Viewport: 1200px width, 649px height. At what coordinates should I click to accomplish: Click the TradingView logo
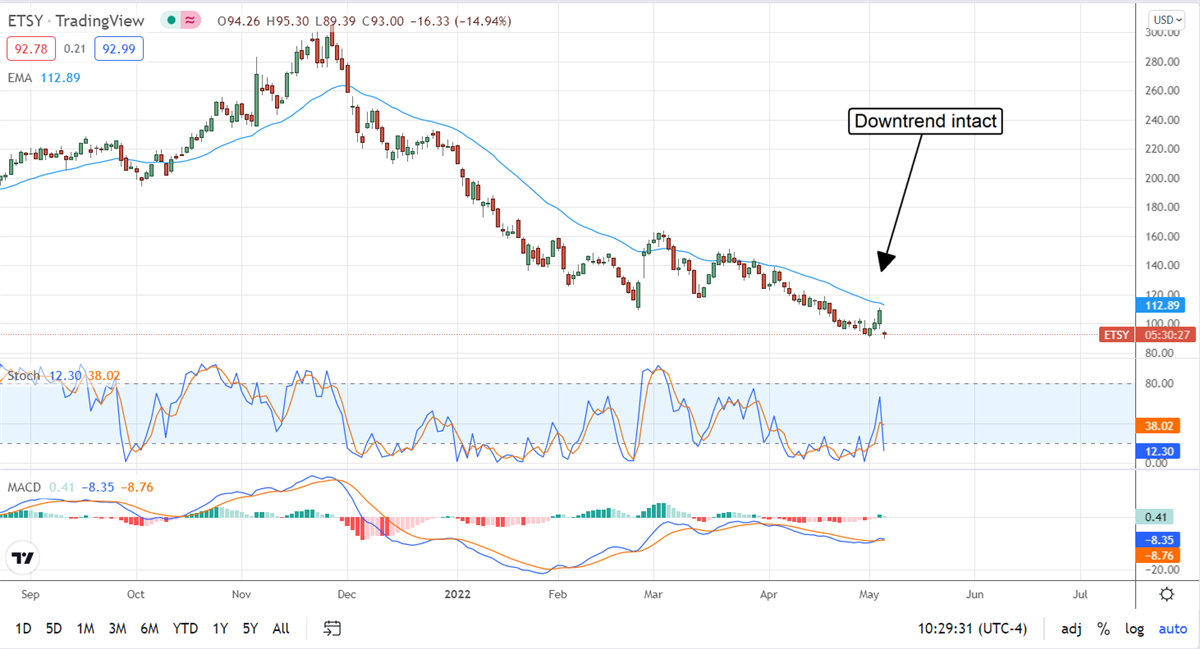click(x=24, y=557)
